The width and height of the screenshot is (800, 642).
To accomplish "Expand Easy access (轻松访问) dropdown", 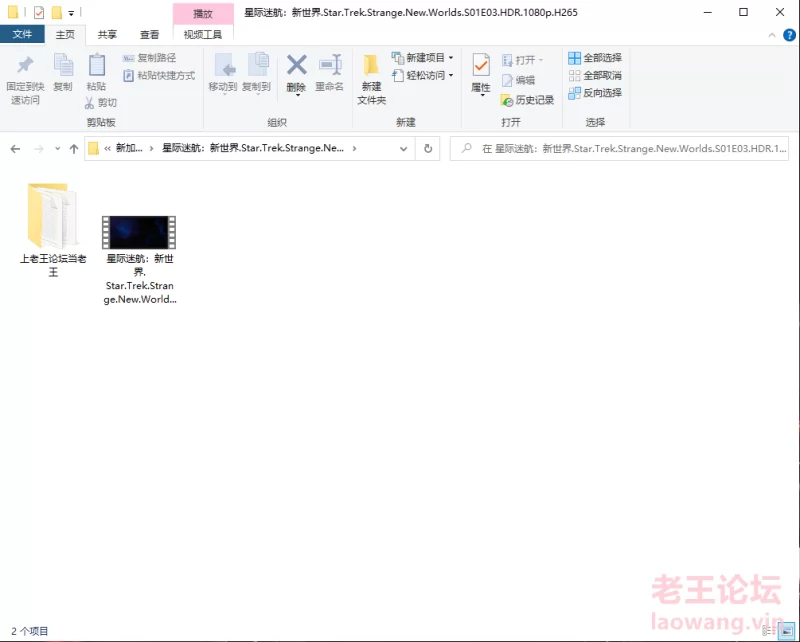I will (422, 76).
